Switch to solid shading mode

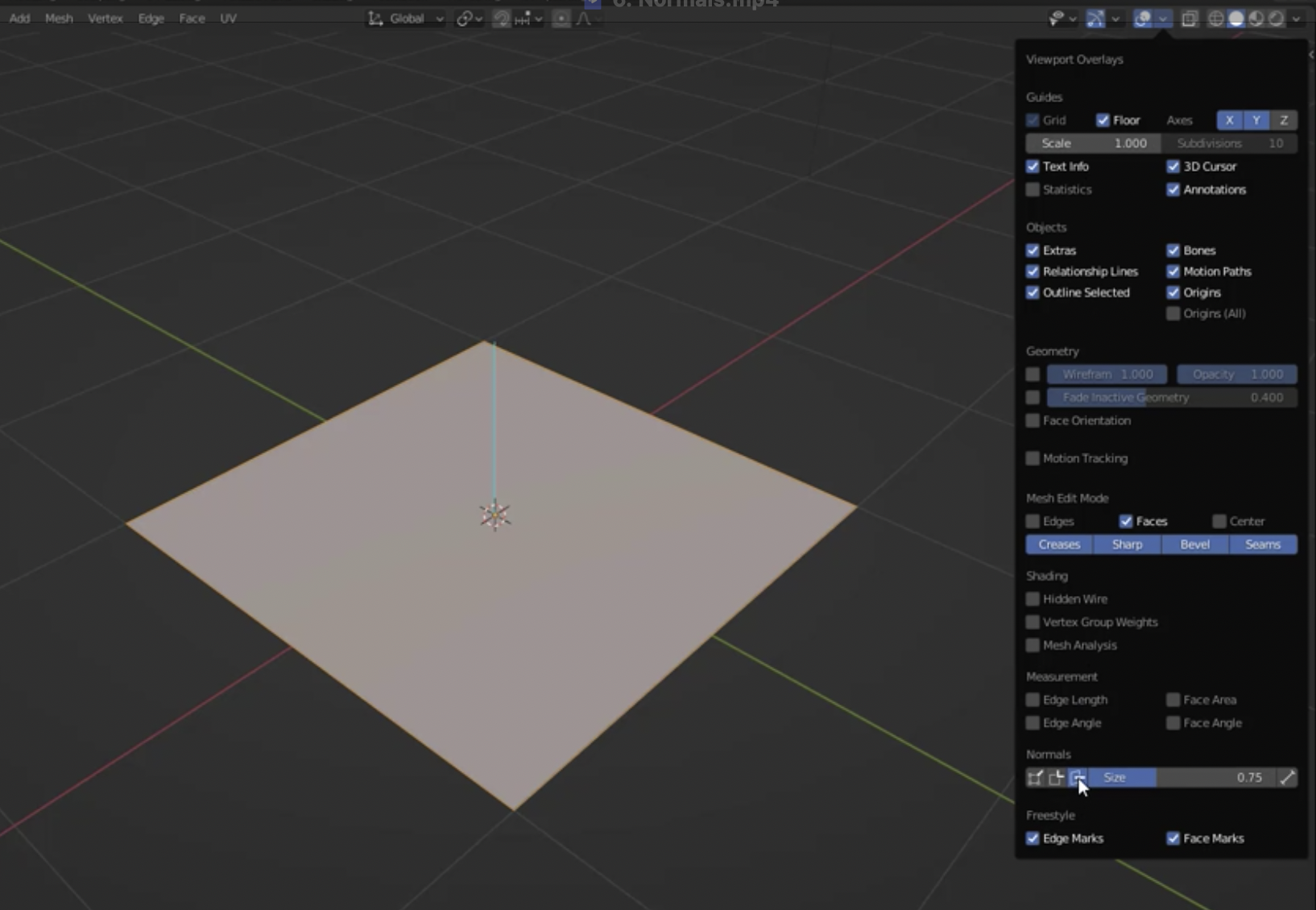[x=1236, y=19]
